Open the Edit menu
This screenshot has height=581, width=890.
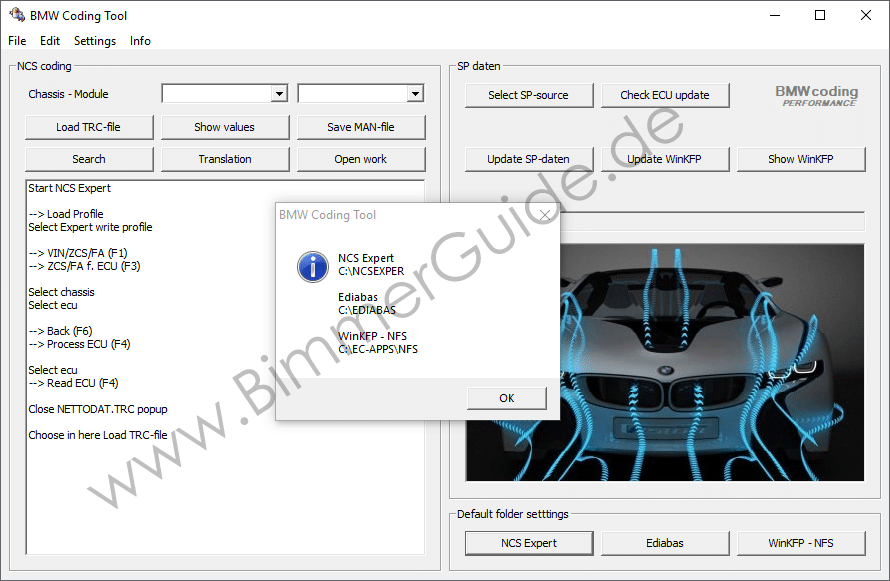pos(50,41)
